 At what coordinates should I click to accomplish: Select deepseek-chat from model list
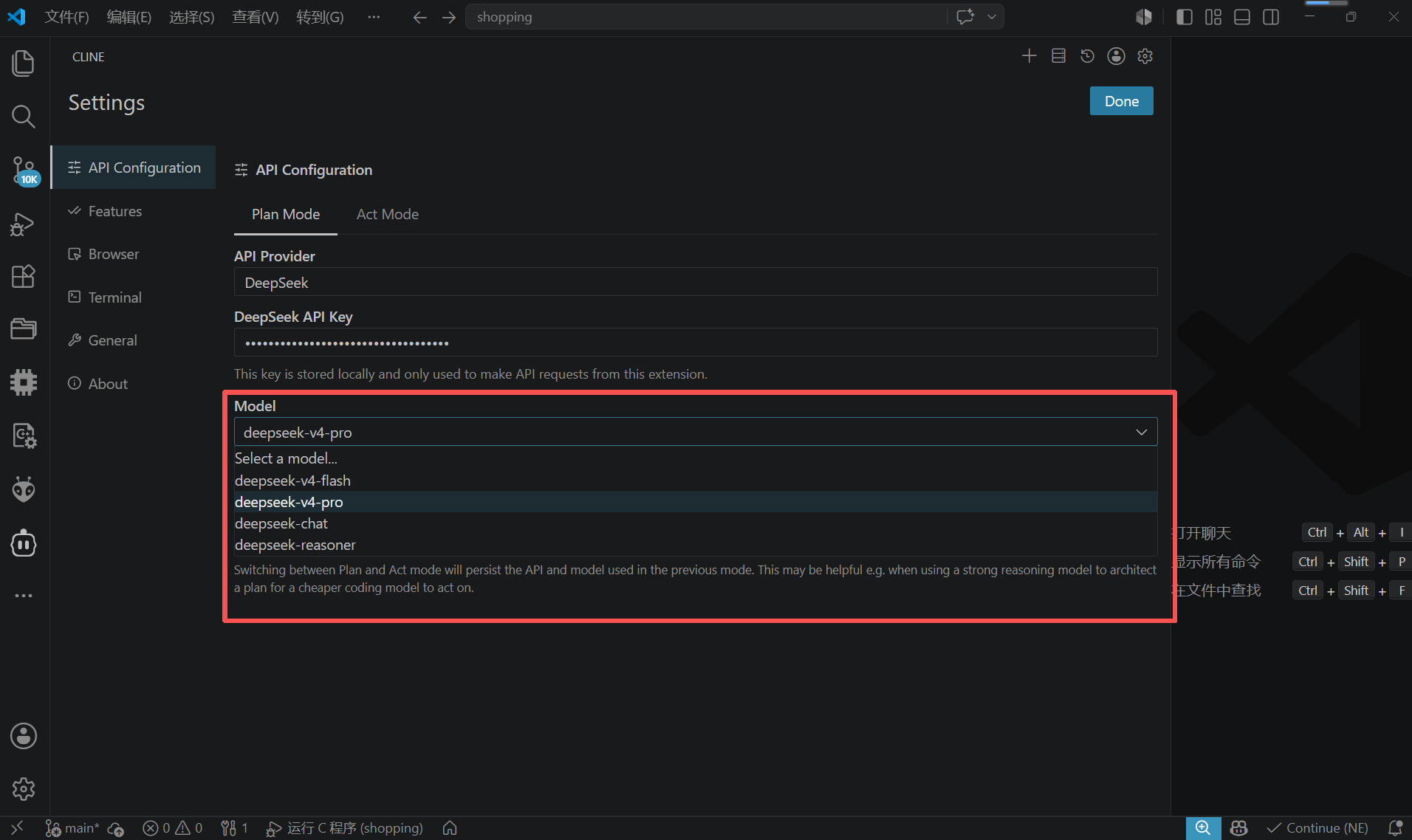click(x=696, y=523)
